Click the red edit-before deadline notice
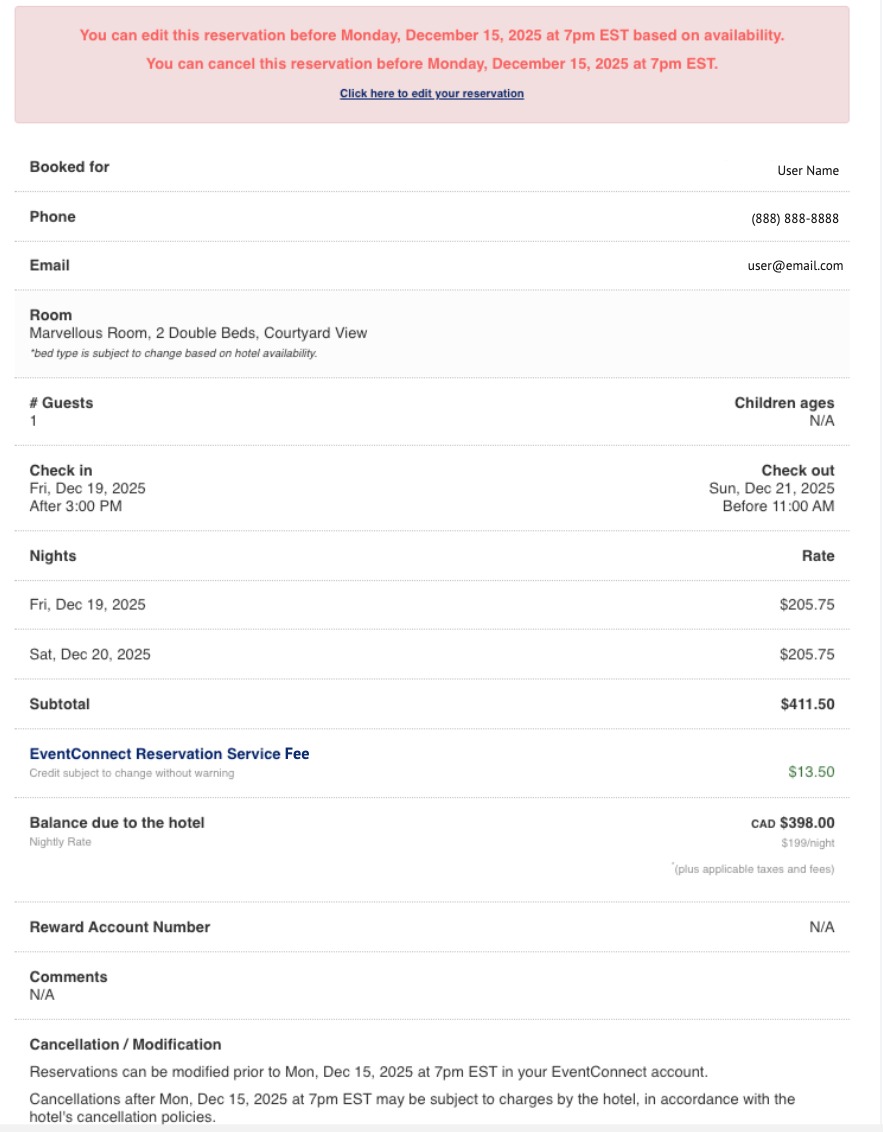 pyautogui.click(x=431, y=35)
